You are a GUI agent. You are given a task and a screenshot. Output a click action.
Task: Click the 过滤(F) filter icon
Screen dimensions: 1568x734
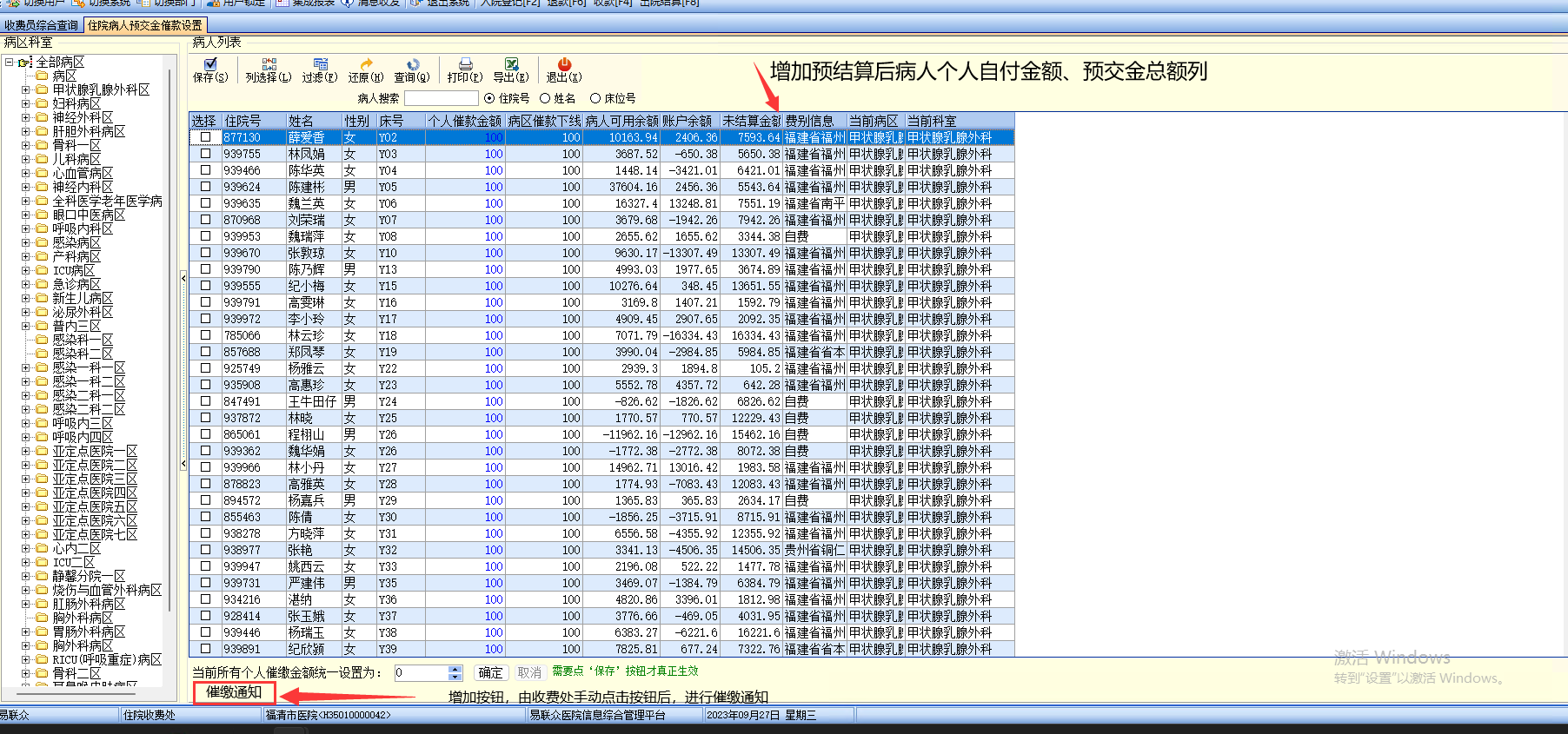[x=320, y=65]
